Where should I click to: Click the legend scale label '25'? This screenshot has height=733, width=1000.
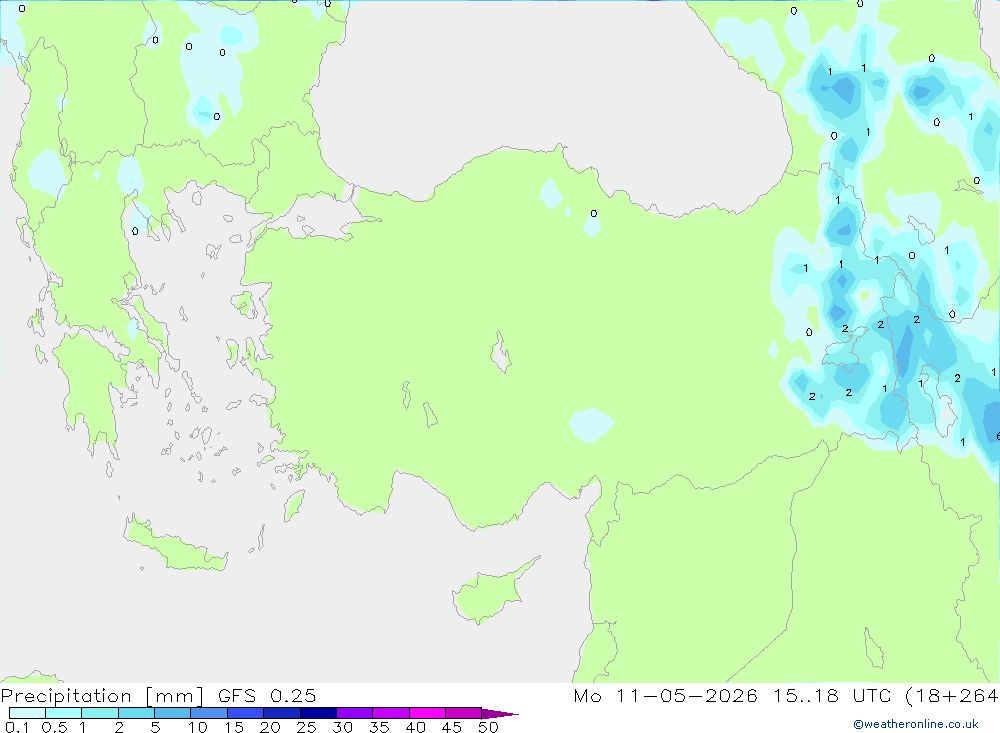(306, 727)
